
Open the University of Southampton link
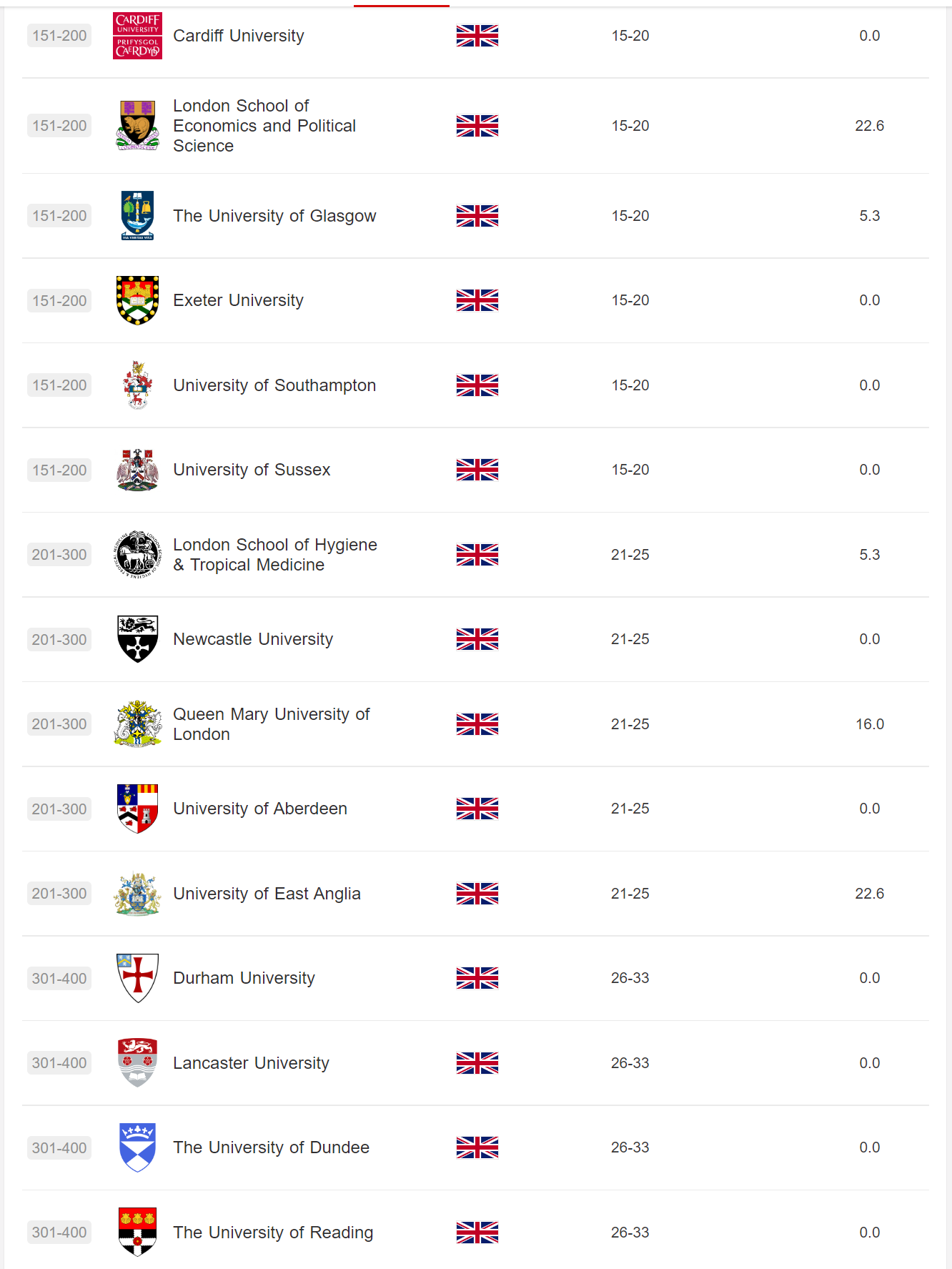click(274, 385)
